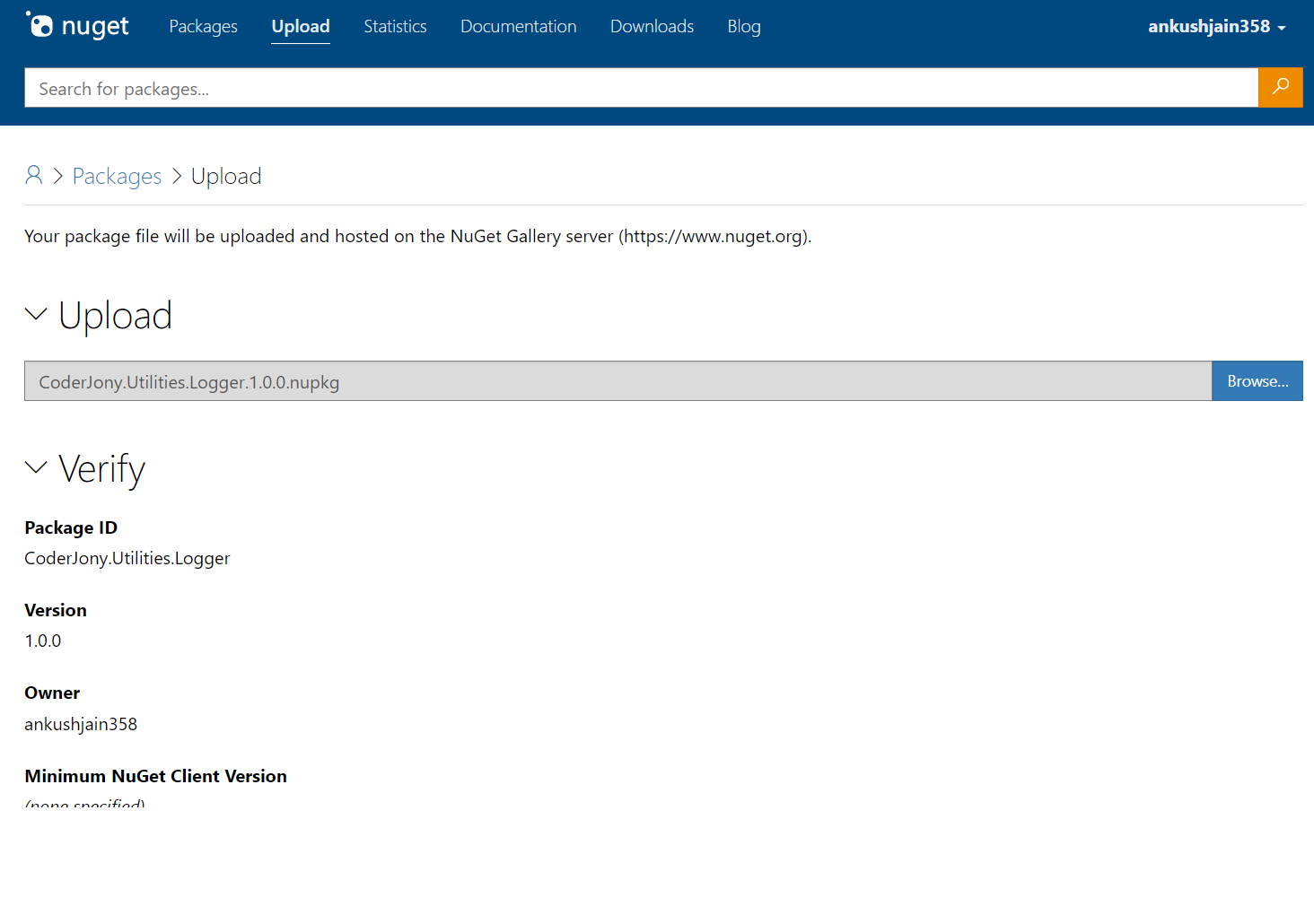Click the Package ID value CoderJony.Utilities.Logger
The image size is (1314, 924).
(x=127, y=558)
